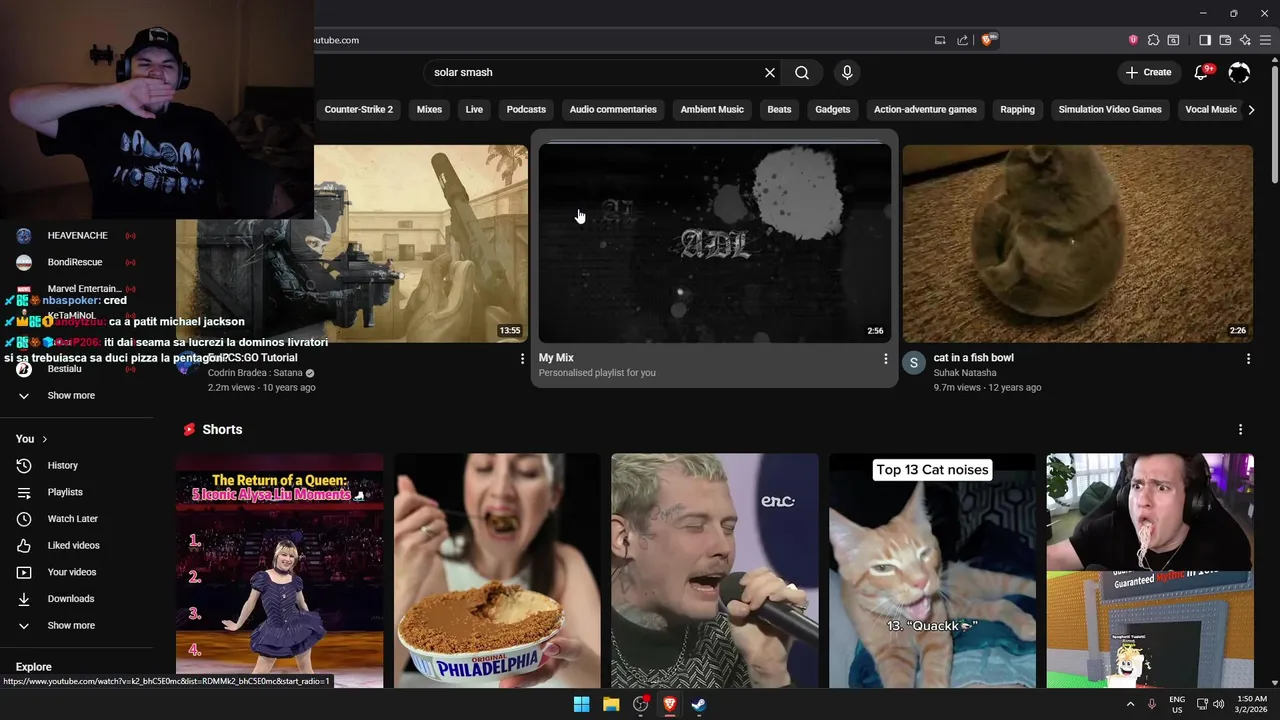1280x720 pixels.
Task: Select the Mixes filter chip
Action: tap(429, 109)
